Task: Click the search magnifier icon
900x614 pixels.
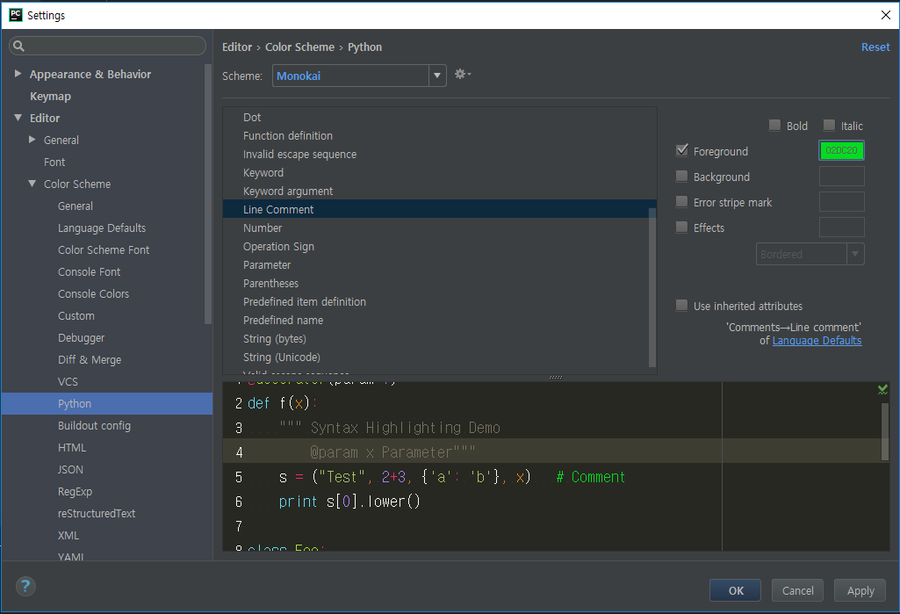Action: click(18, 46)
